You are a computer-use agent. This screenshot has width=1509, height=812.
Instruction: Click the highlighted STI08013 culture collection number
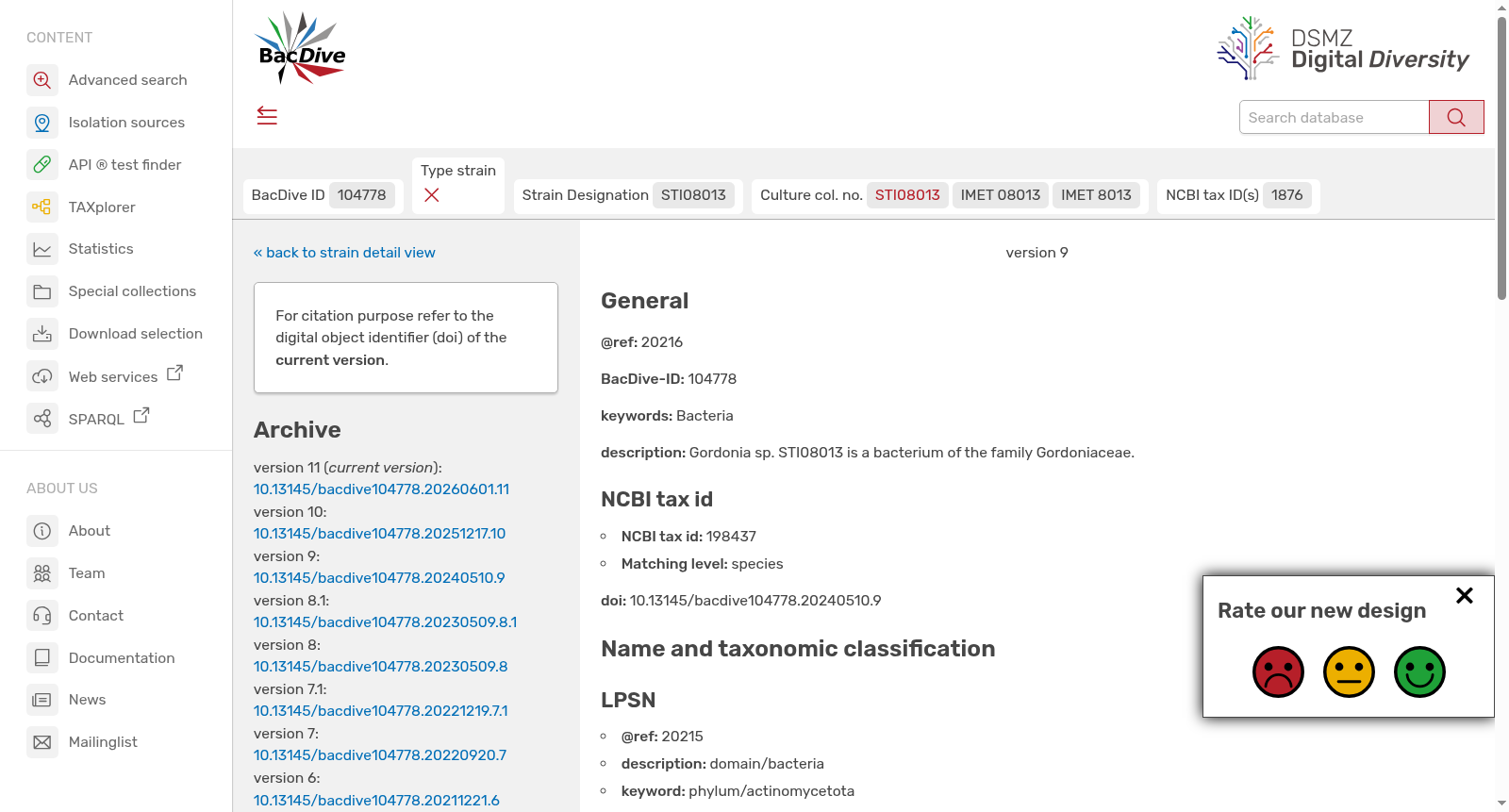[x=907, y=195]
